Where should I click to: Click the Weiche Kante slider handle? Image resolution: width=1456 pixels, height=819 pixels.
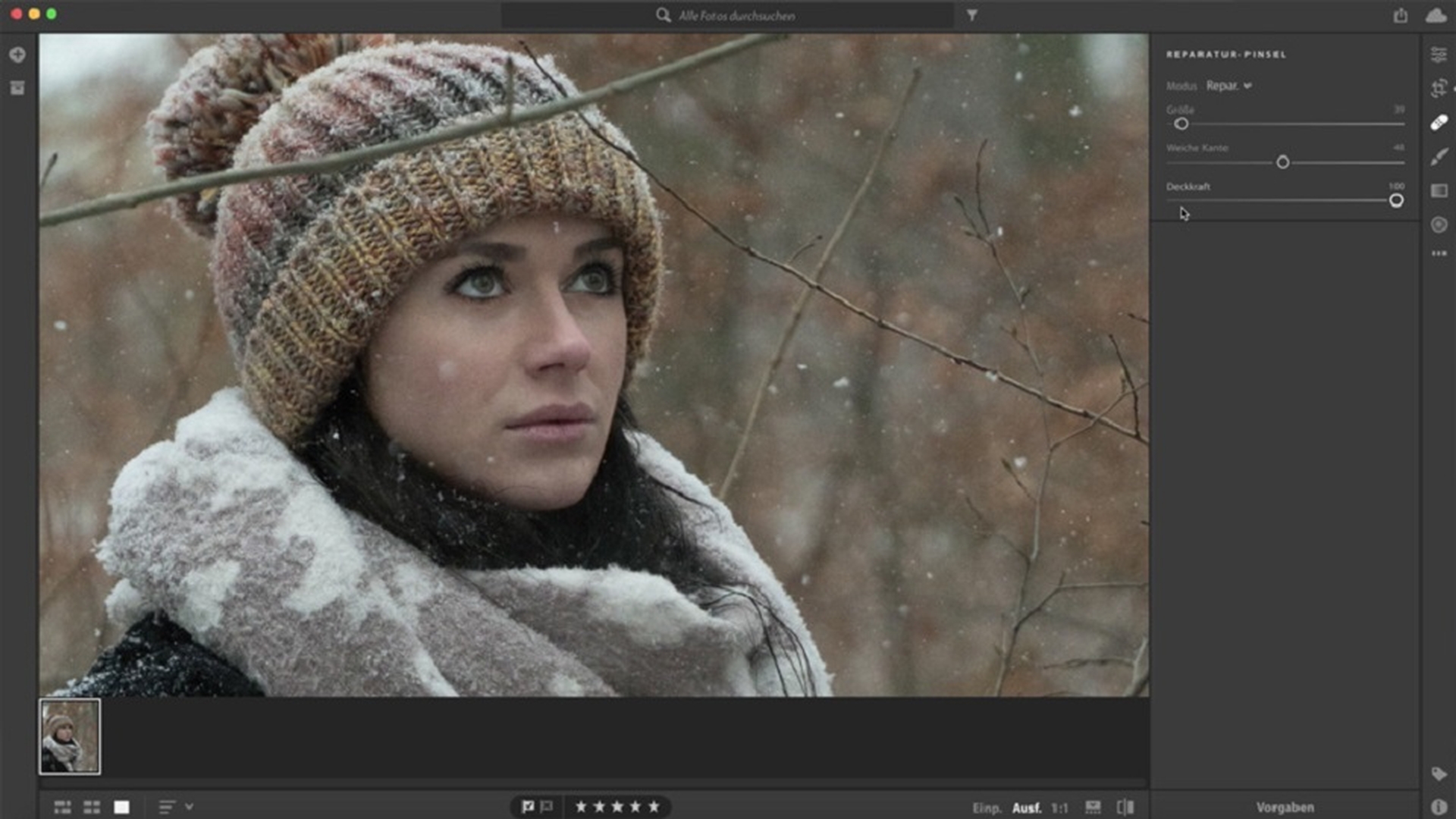pos(1282,162)
